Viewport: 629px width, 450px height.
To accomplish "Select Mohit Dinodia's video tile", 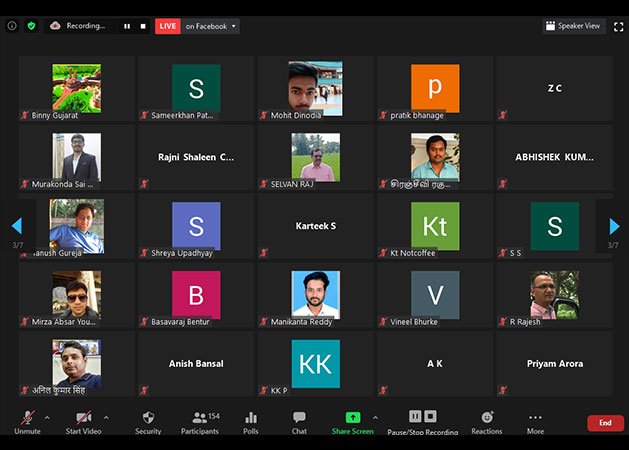I will (x=315, y=89).
